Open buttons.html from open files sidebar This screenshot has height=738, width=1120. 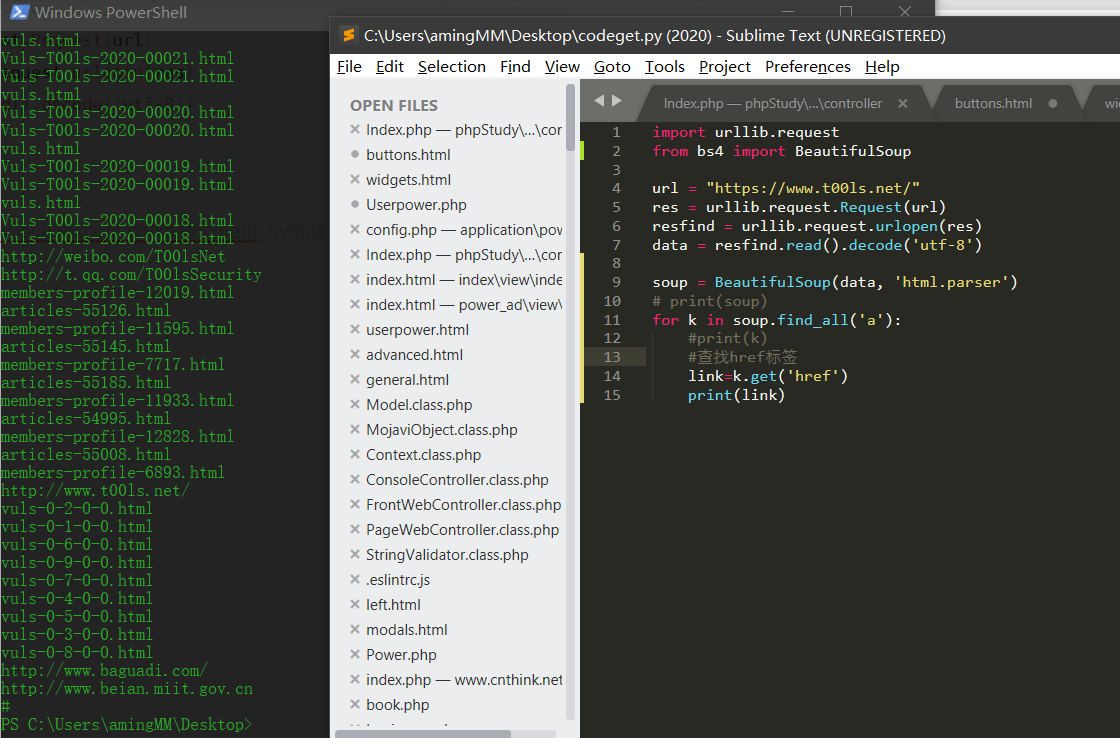coord(408,154)
